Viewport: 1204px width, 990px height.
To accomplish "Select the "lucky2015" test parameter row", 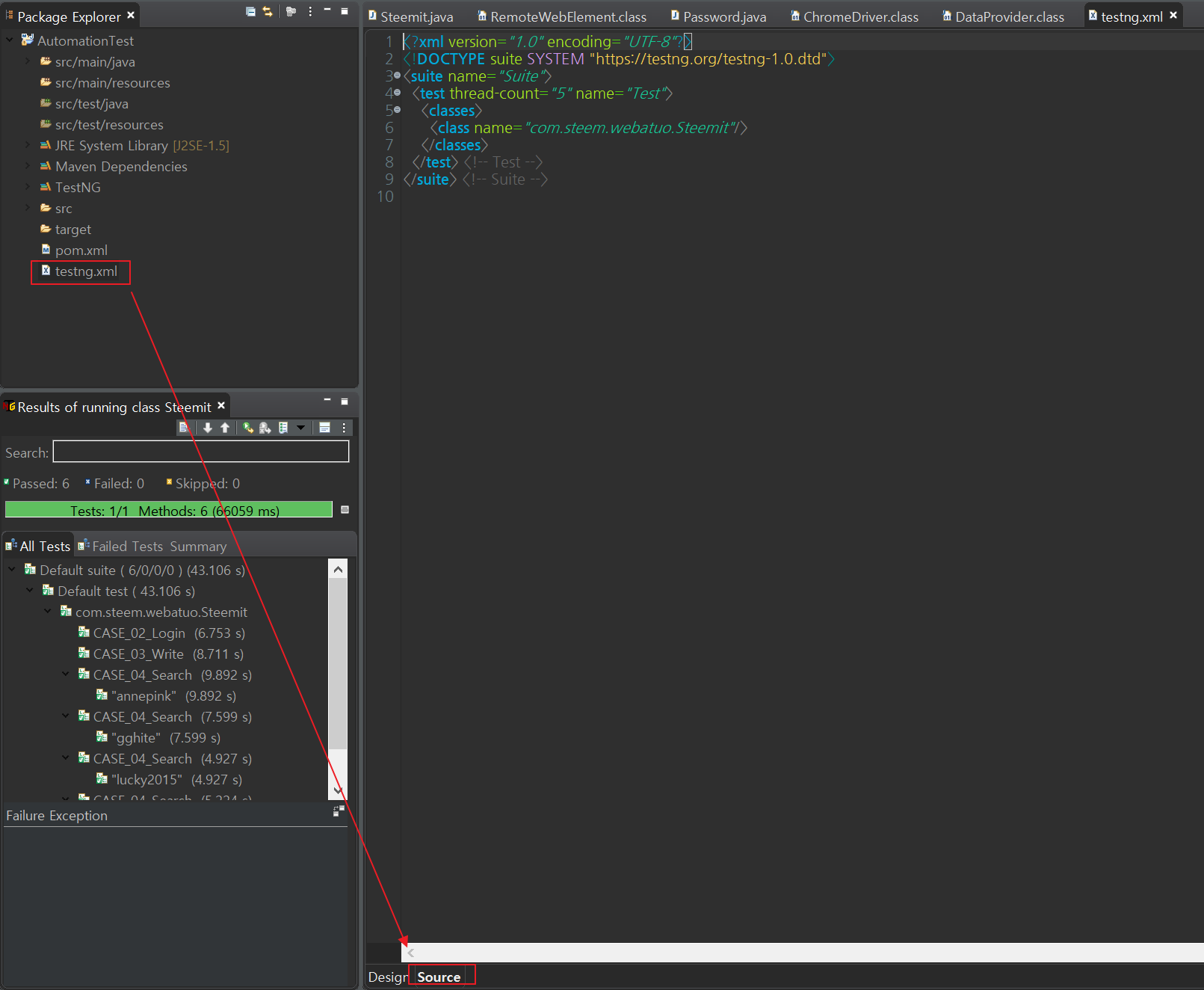I will tap(170, 779).
